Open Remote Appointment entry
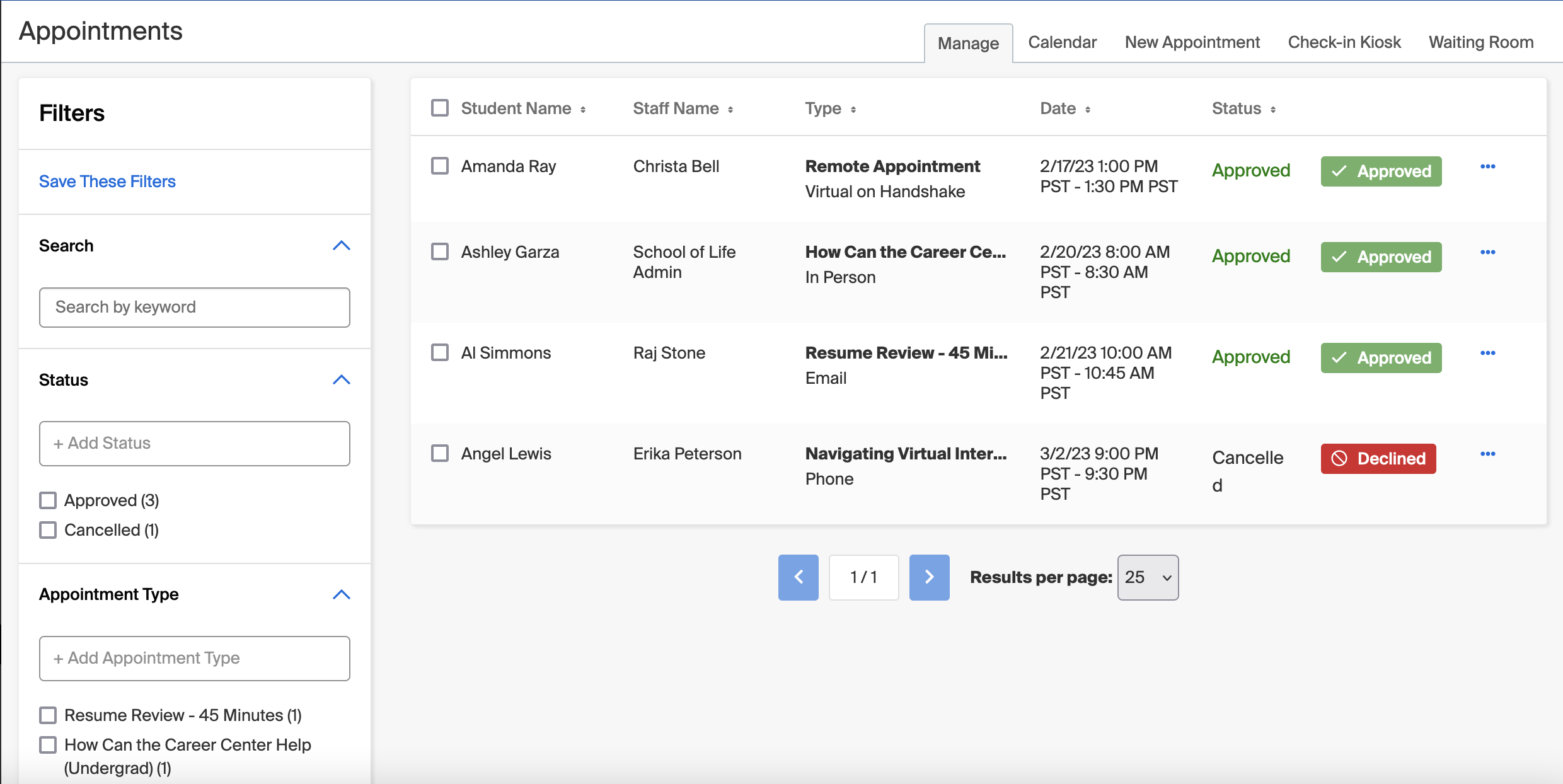The height and width of the screenshot is (784, 1563). (892, 166)
